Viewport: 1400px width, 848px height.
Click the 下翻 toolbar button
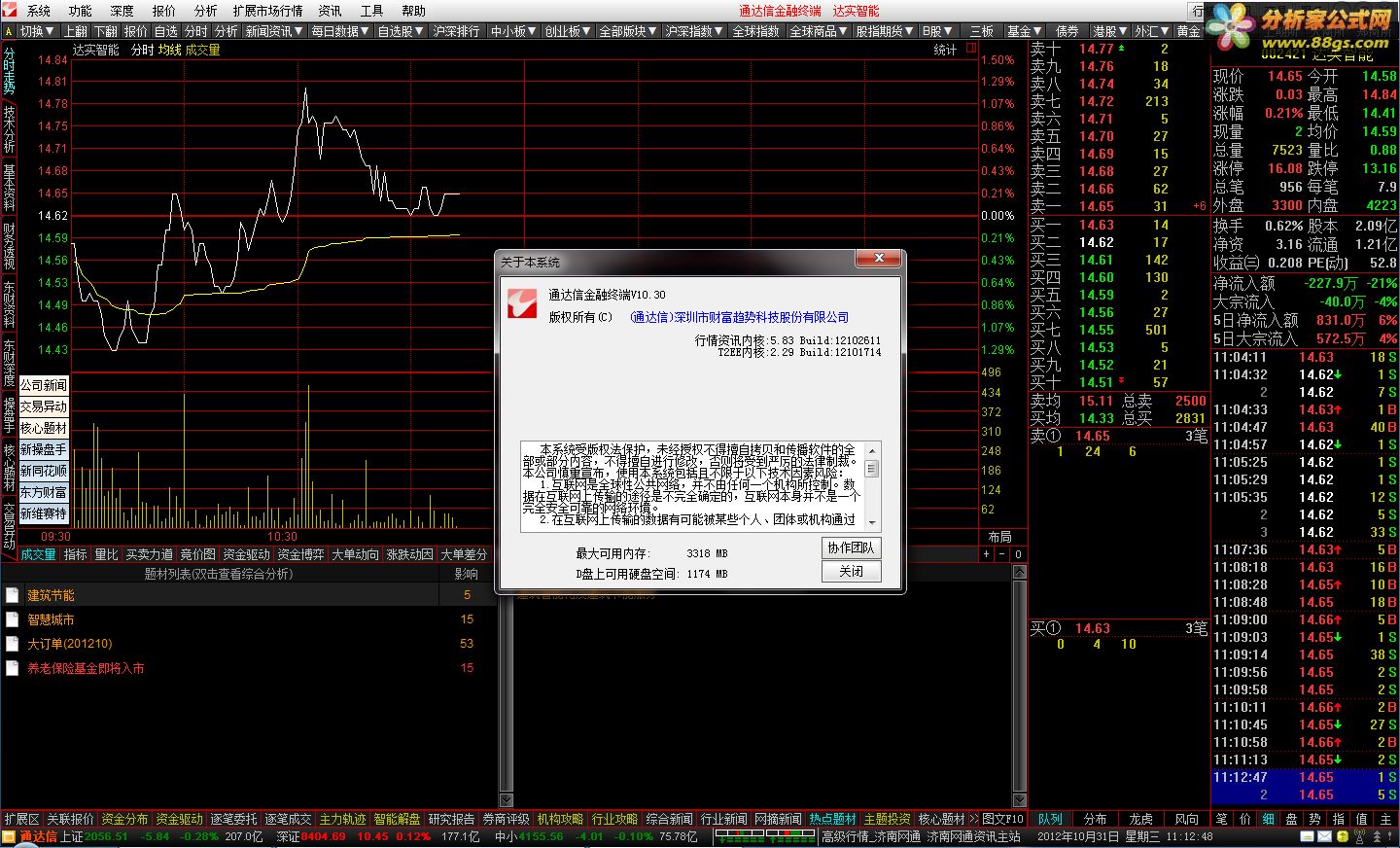pos(105,31)
